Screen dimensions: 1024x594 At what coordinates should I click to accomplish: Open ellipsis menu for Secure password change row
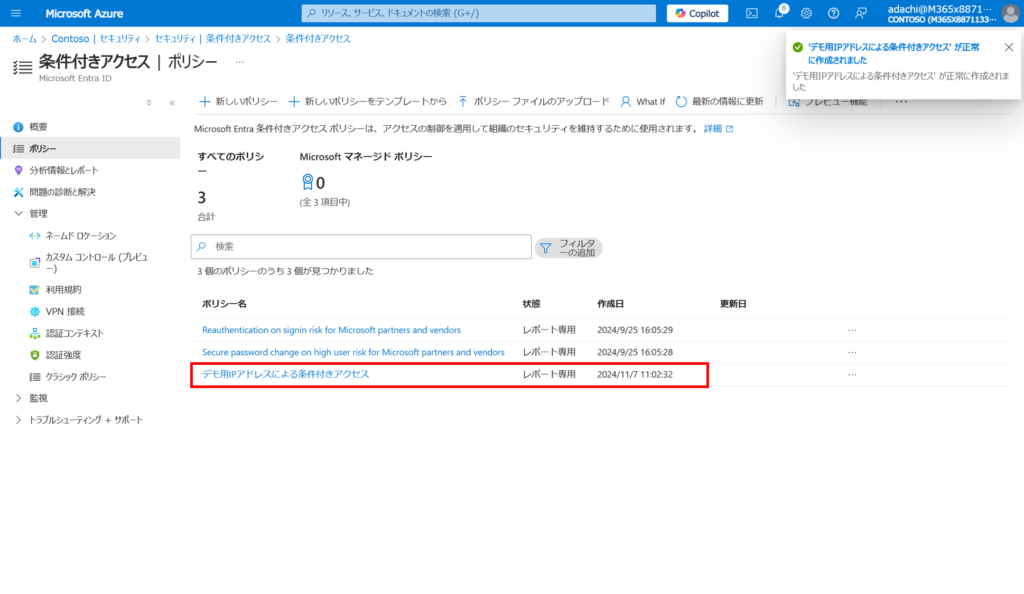(852, 352)
